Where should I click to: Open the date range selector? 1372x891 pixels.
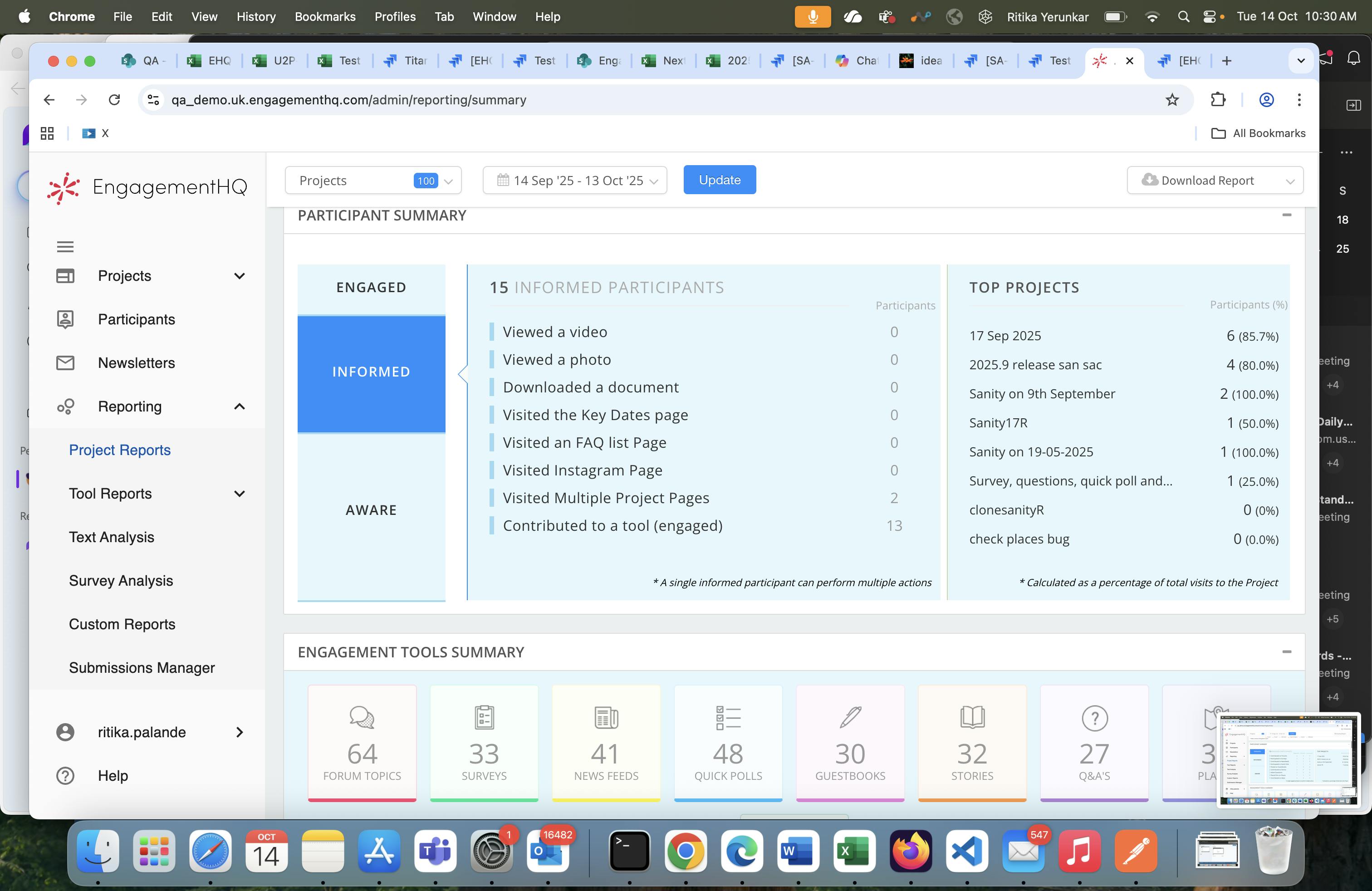pyautogui.click(x=574, y=180)
